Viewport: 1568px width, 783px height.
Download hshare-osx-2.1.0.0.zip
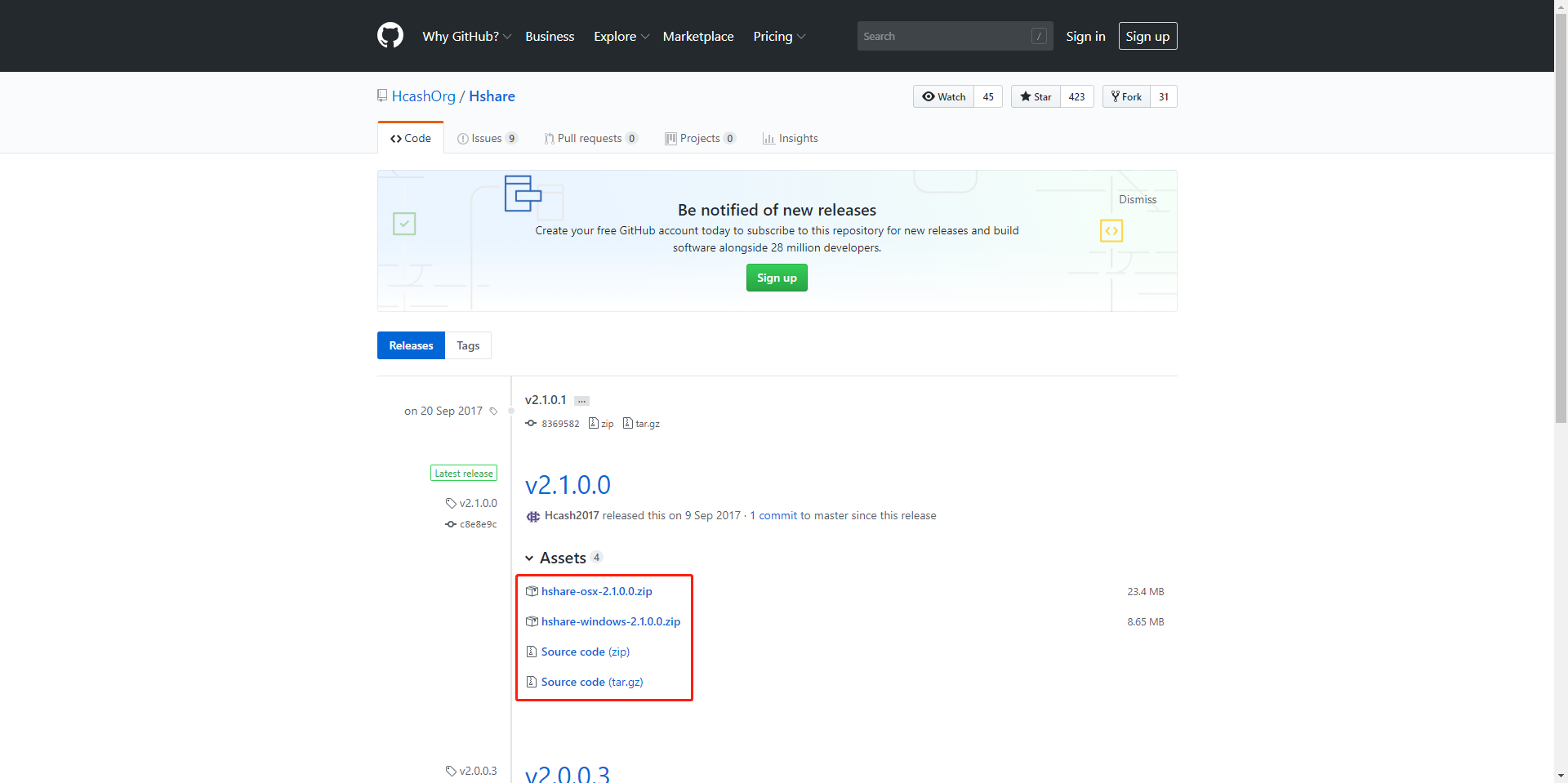(596, 591)
